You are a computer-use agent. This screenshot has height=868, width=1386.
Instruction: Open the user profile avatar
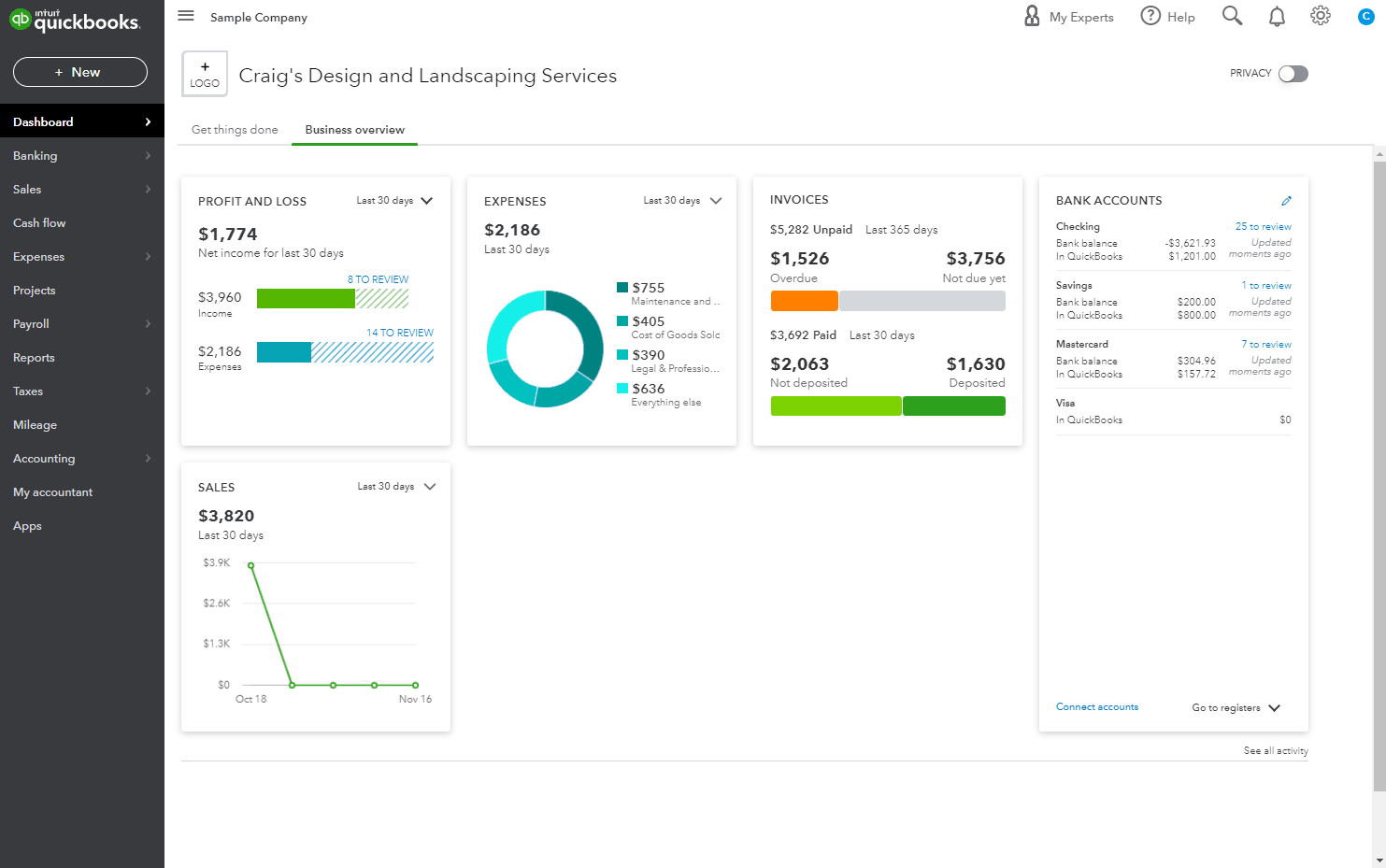point(1365,17)
